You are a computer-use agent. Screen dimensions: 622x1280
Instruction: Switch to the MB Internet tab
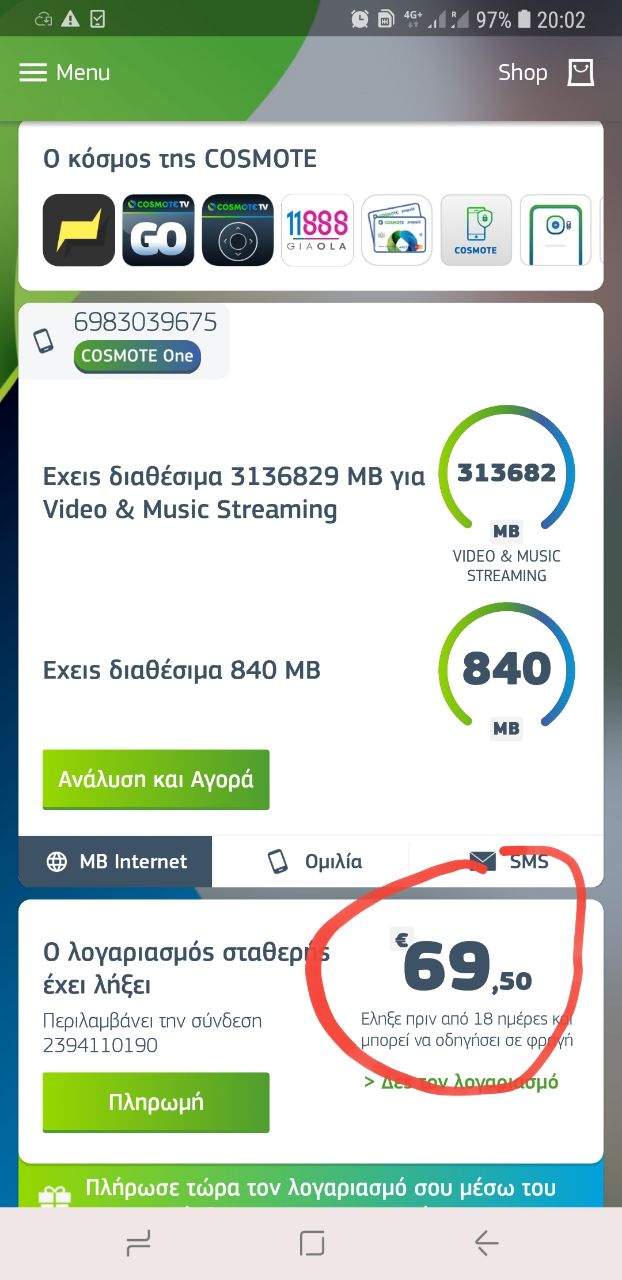pyautogui.click(x=116, y=861)
